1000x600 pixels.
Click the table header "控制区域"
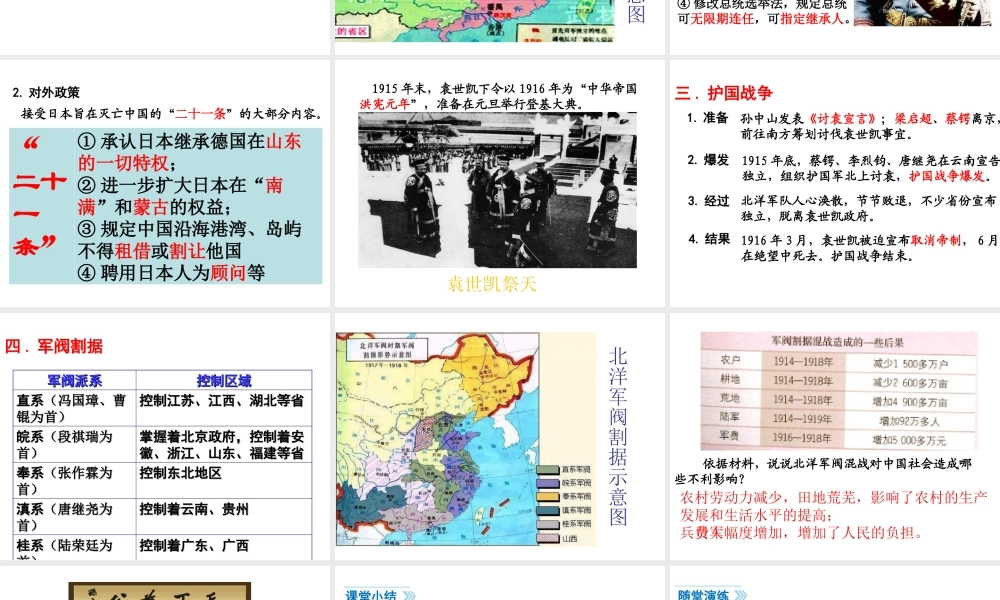[224, 381]
